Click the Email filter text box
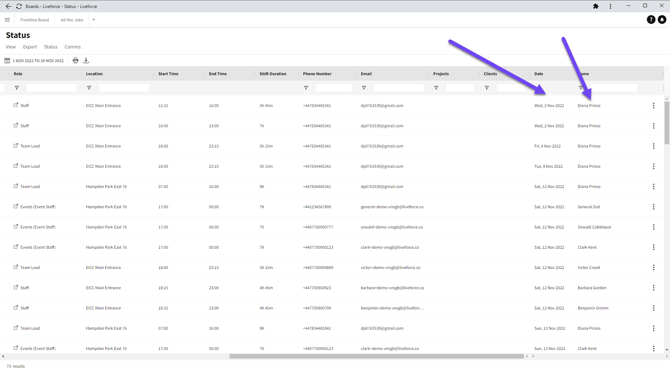This screenshot has height=372, width=670. click(x=399, y=88)
